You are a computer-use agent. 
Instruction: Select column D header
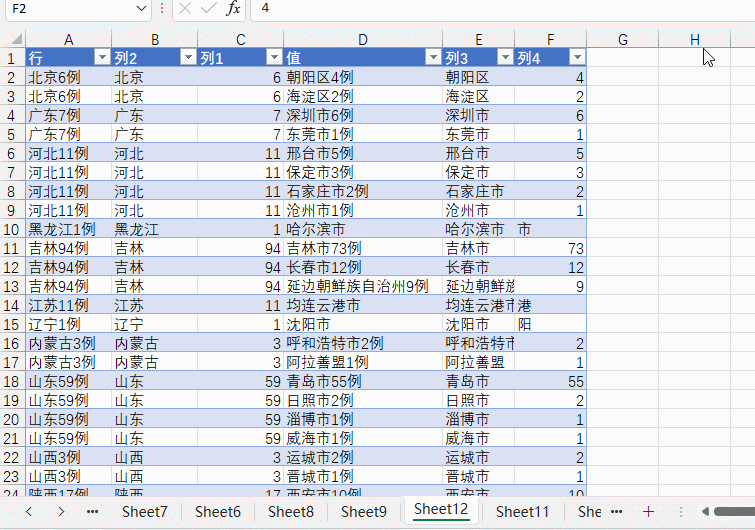[363, 39]
